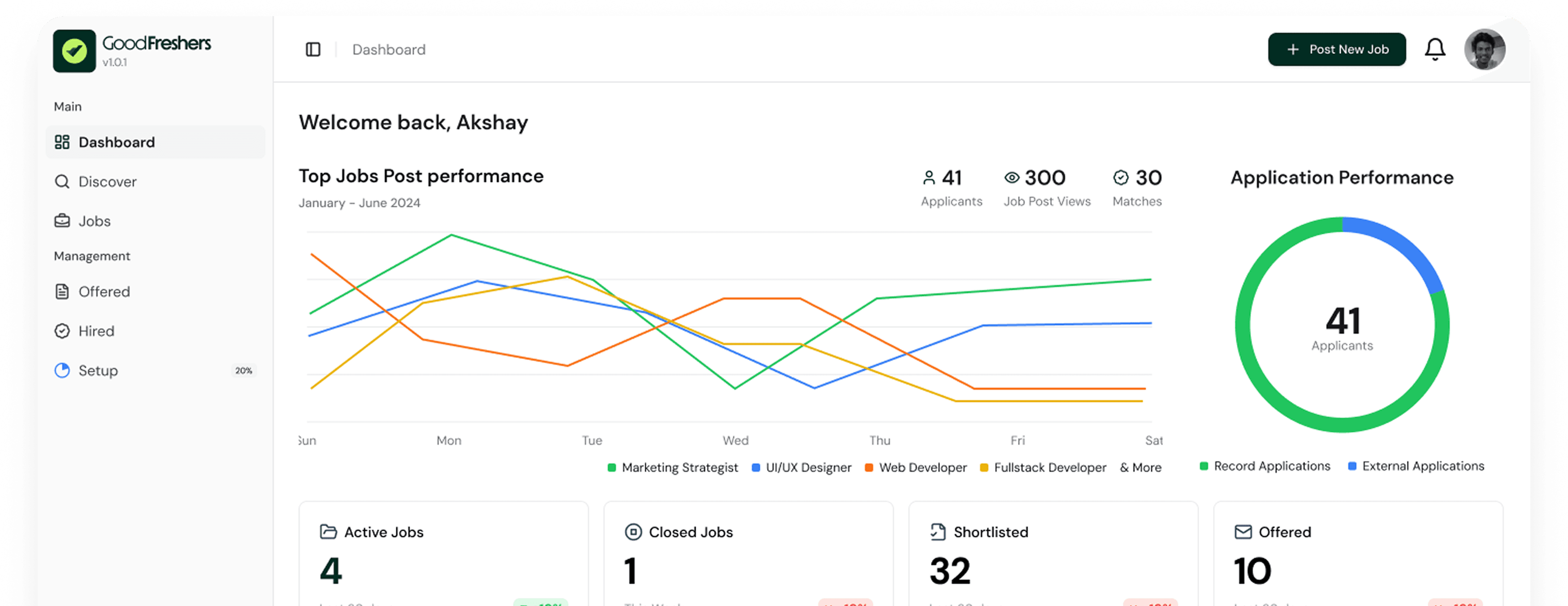
Task: Click the Matches check badge icon
Action: click(1121, 177)
